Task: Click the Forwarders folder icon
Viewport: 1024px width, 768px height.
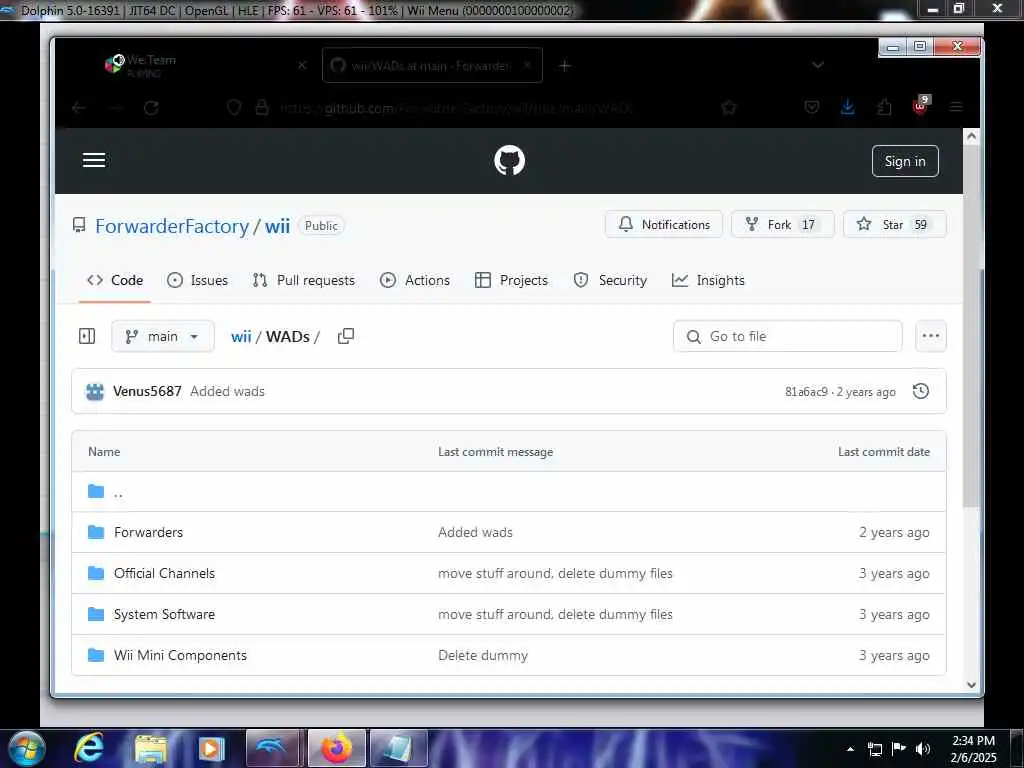Action: pos(96,532)
